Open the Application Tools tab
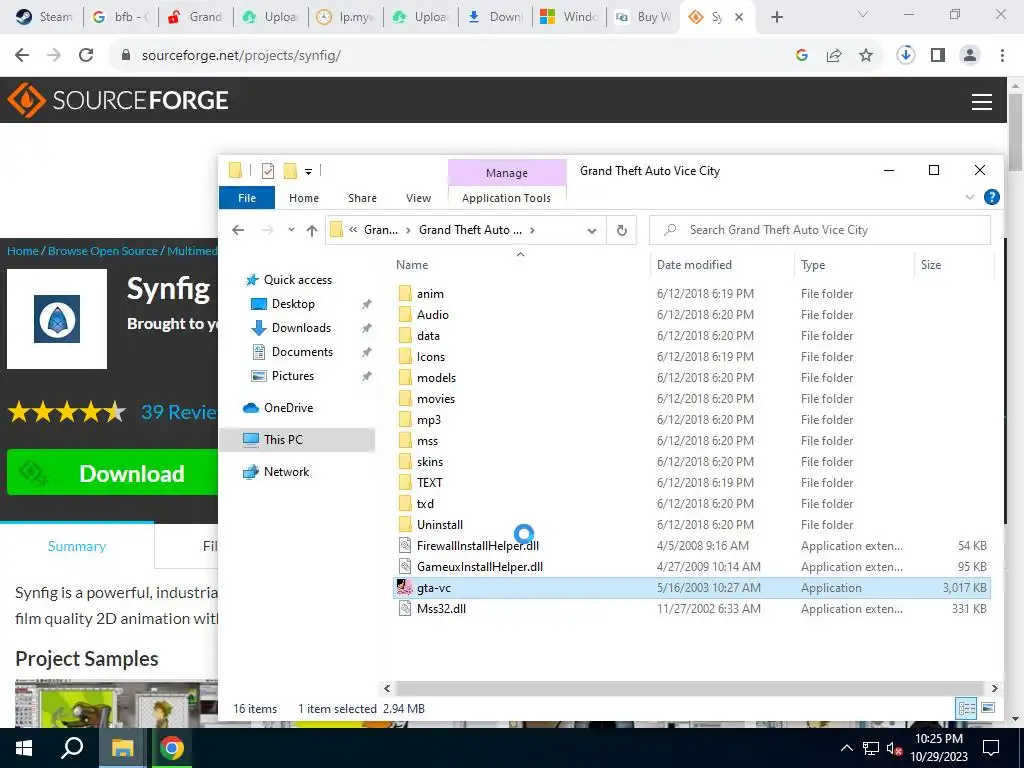Viewport: 1024px width, 768px height. pos(506,198)
